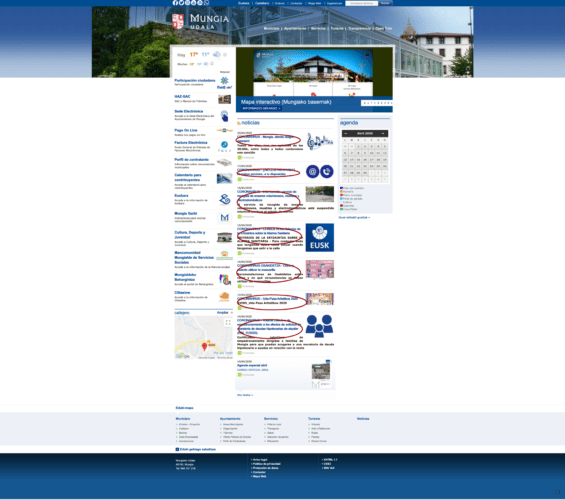This screenshot has height=500, width=565.
Task: Switch language to Euskara in top bar
Action: click(x=244, y=3)
